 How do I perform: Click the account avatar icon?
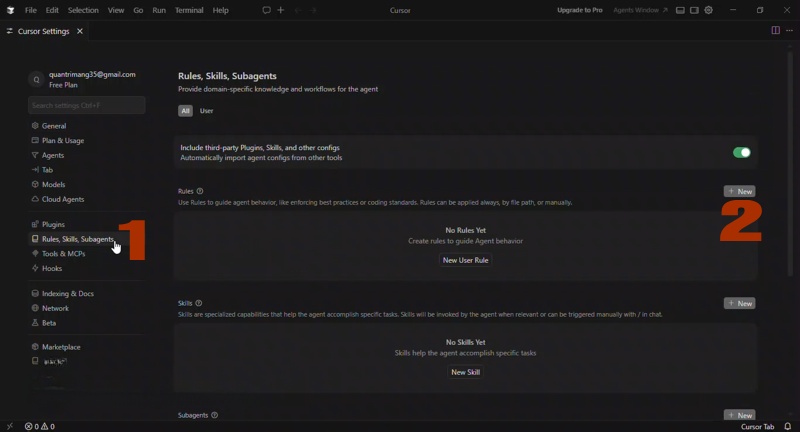pyautogui.click(x=36, y=80)
